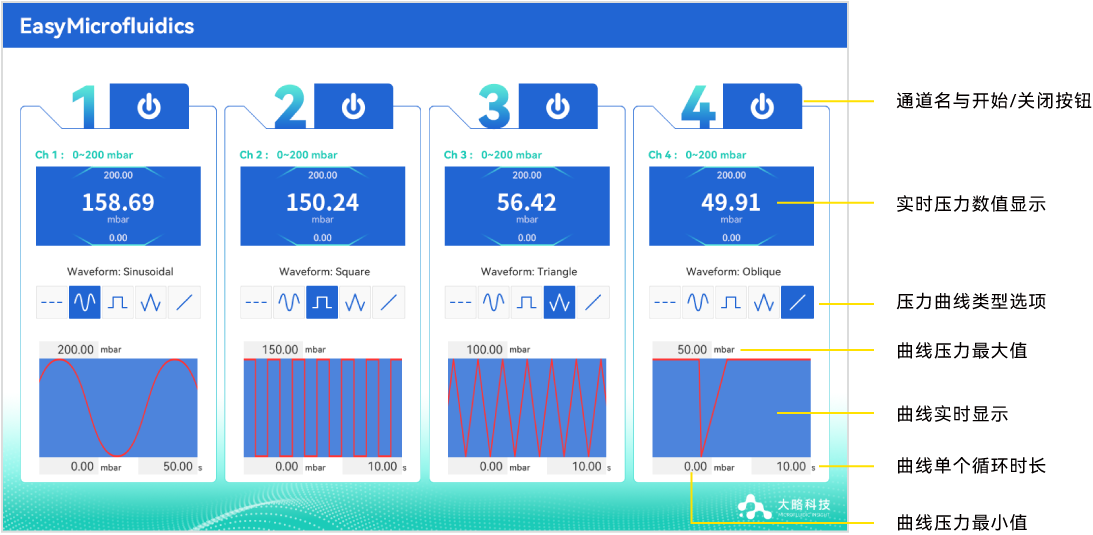Click the 56.42 mbar pressure display
This screenshot has height=535, width=1093.
pos(527,206)
